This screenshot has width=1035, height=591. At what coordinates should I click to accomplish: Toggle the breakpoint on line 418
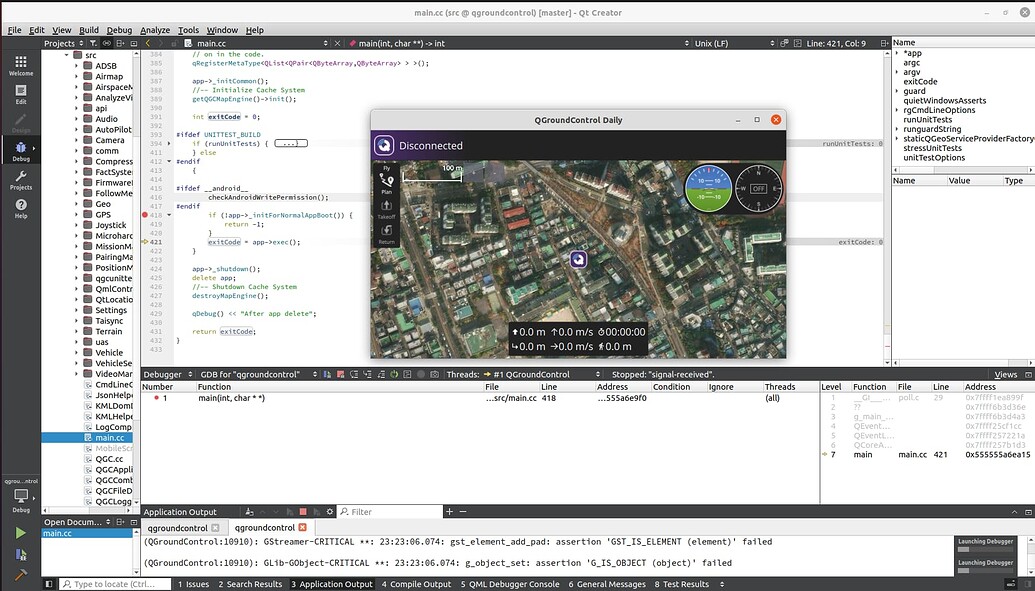[146, 214]
